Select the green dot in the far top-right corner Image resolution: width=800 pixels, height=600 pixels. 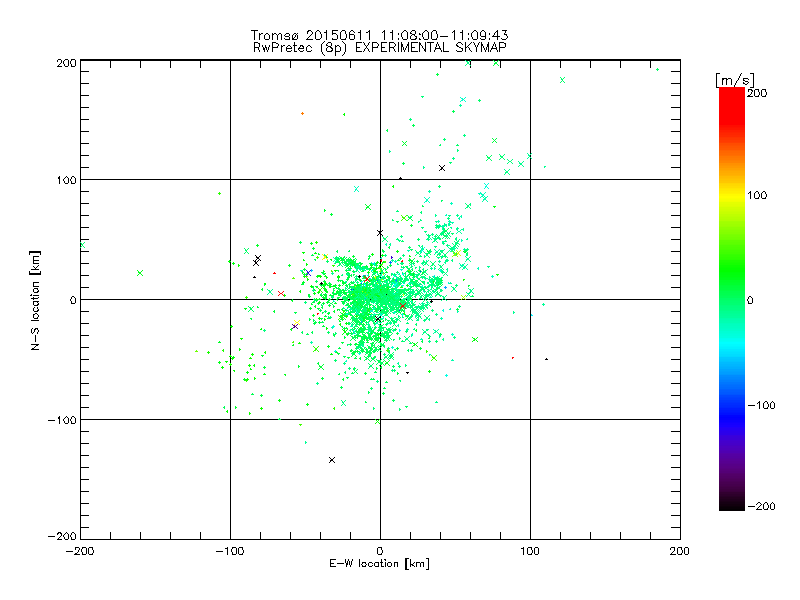pyautogui.click(x=658, y=69)
